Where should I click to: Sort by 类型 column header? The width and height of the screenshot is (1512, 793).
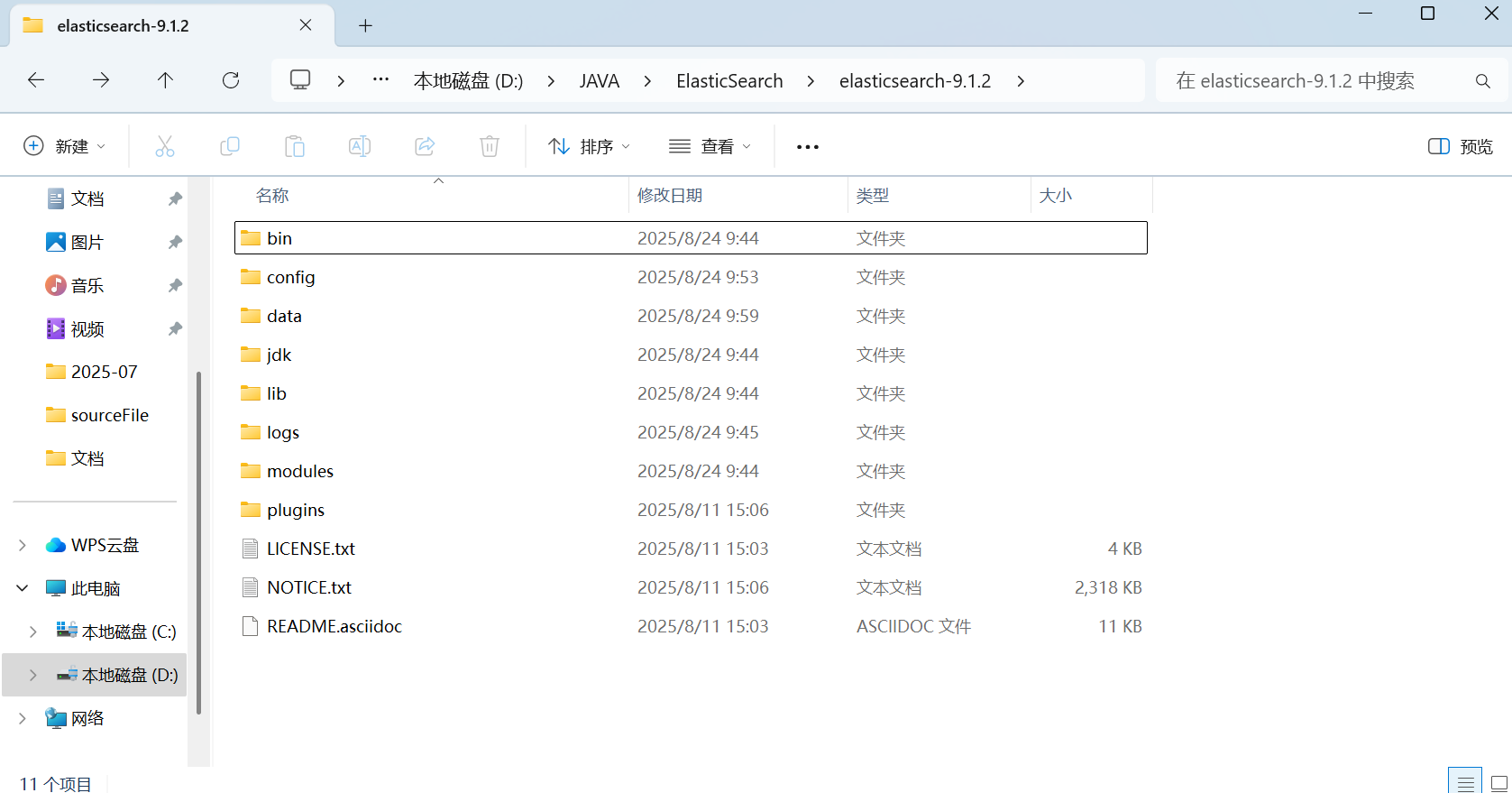(873, 196)
